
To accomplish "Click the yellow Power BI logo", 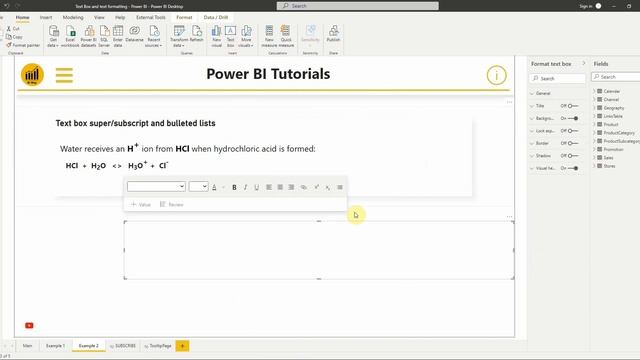I will pos(32,75).
